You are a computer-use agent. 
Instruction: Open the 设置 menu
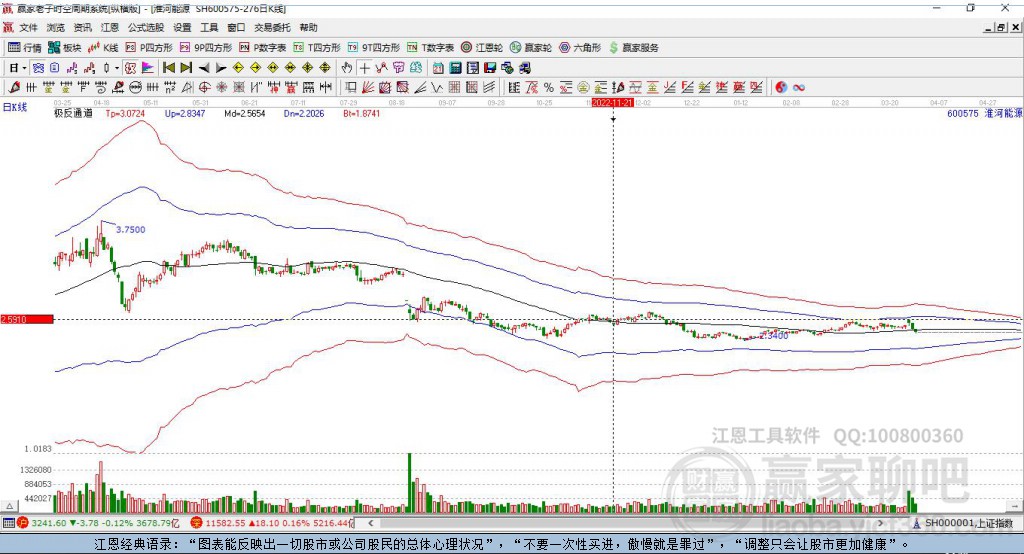[x=182, y=27]
